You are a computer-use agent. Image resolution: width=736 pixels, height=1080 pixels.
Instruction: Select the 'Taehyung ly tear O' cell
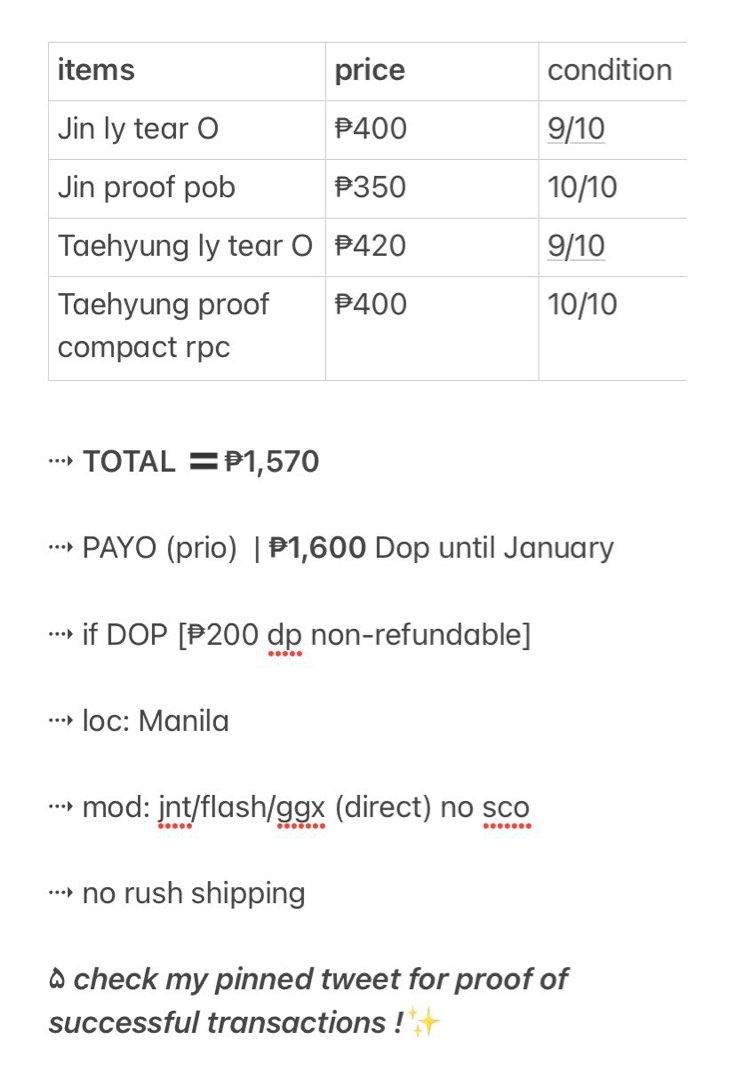187,247
